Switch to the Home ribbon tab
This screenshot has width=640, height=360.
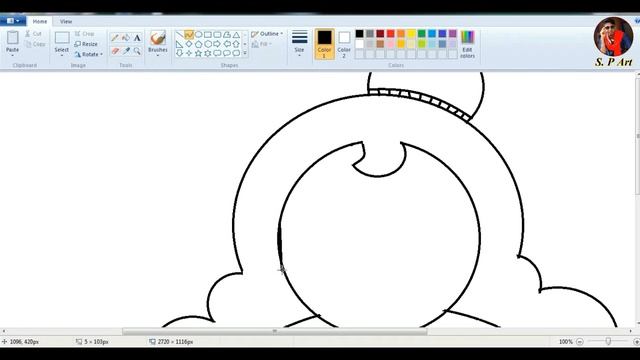point(40,21)
